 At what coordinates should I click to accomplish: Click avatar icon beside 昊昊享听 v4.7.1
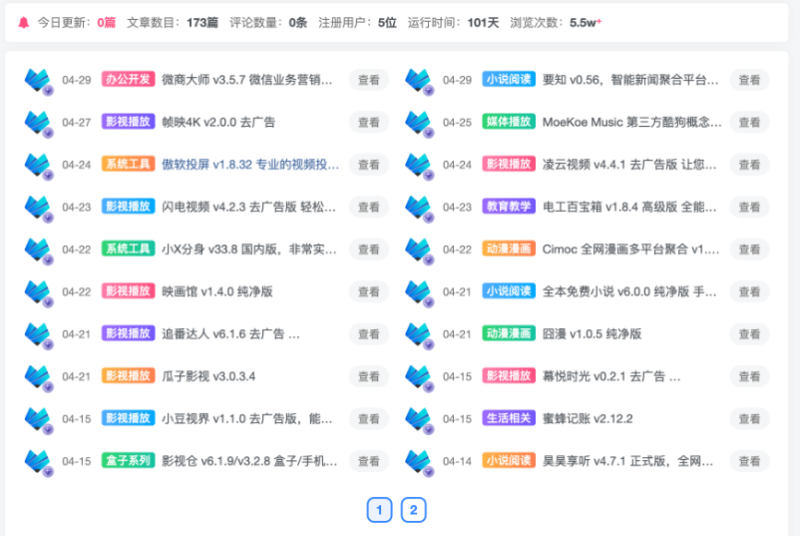pyautogui.click(x=419, y=462)
